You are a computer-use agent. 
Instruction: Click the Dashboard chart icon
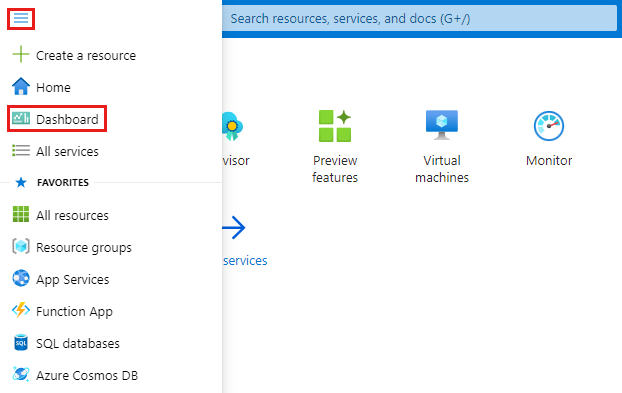pos(21,118)
